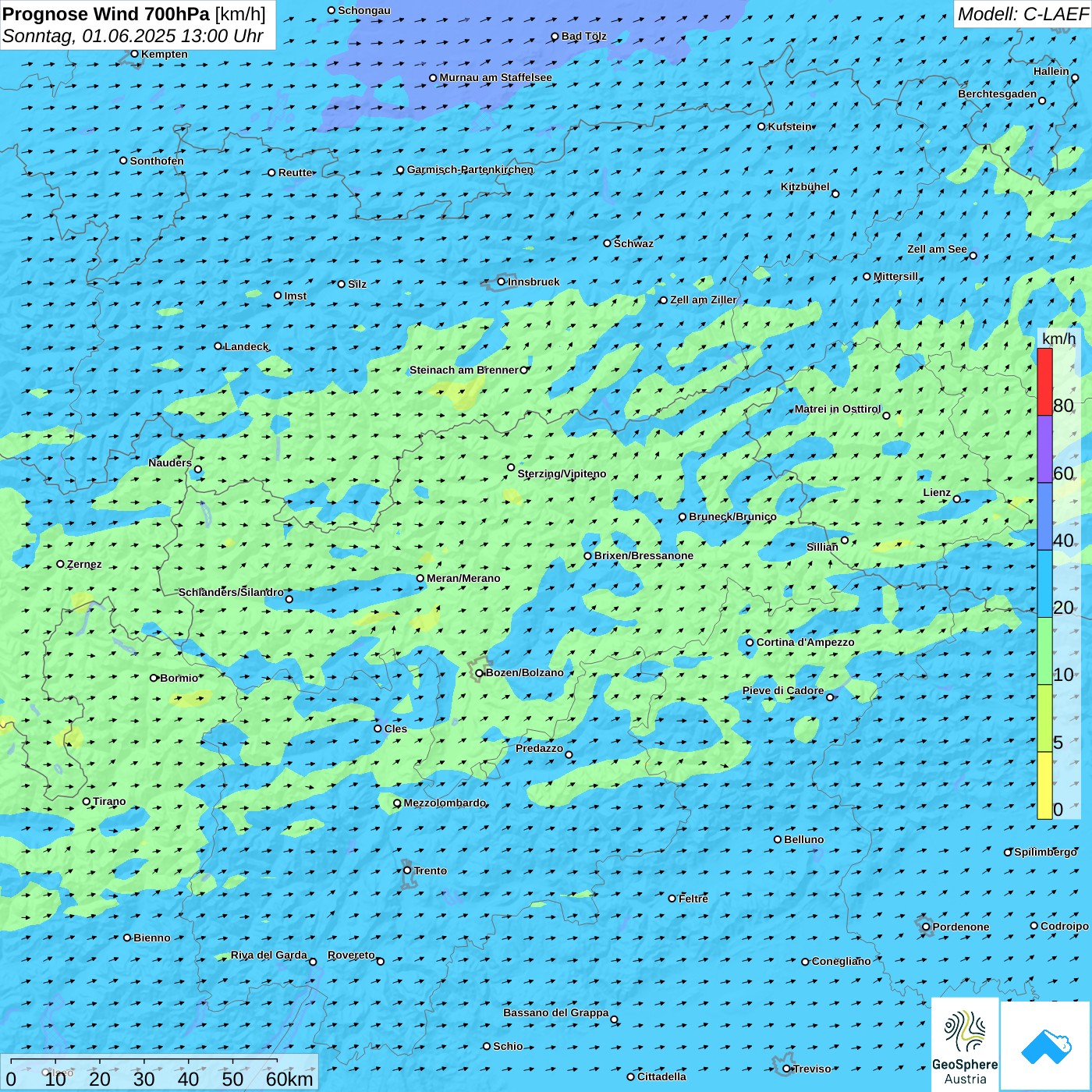The height and width of the screenshot is (1092, 1092).
Task: Select the Meran/Merano city label
Action: click(463, 578)
